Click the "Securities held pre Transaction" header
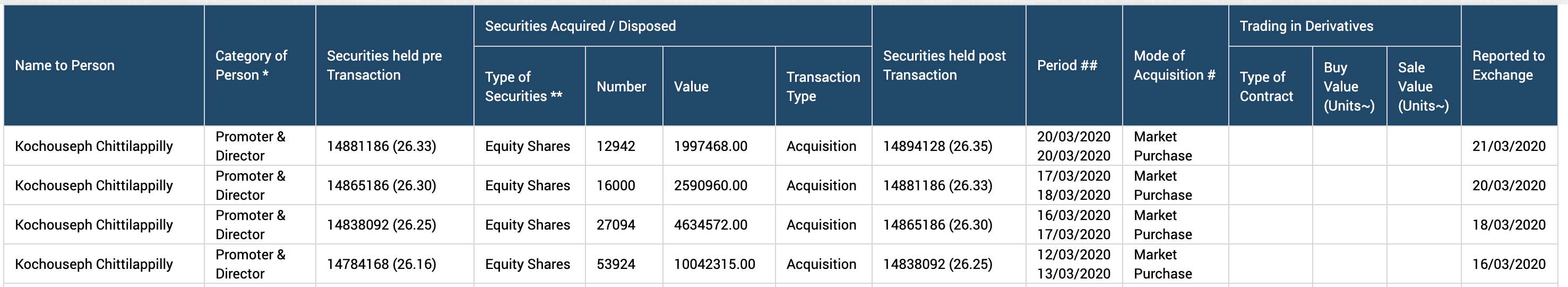This screenshot has width=1568, height=287. tap(384, 65)
